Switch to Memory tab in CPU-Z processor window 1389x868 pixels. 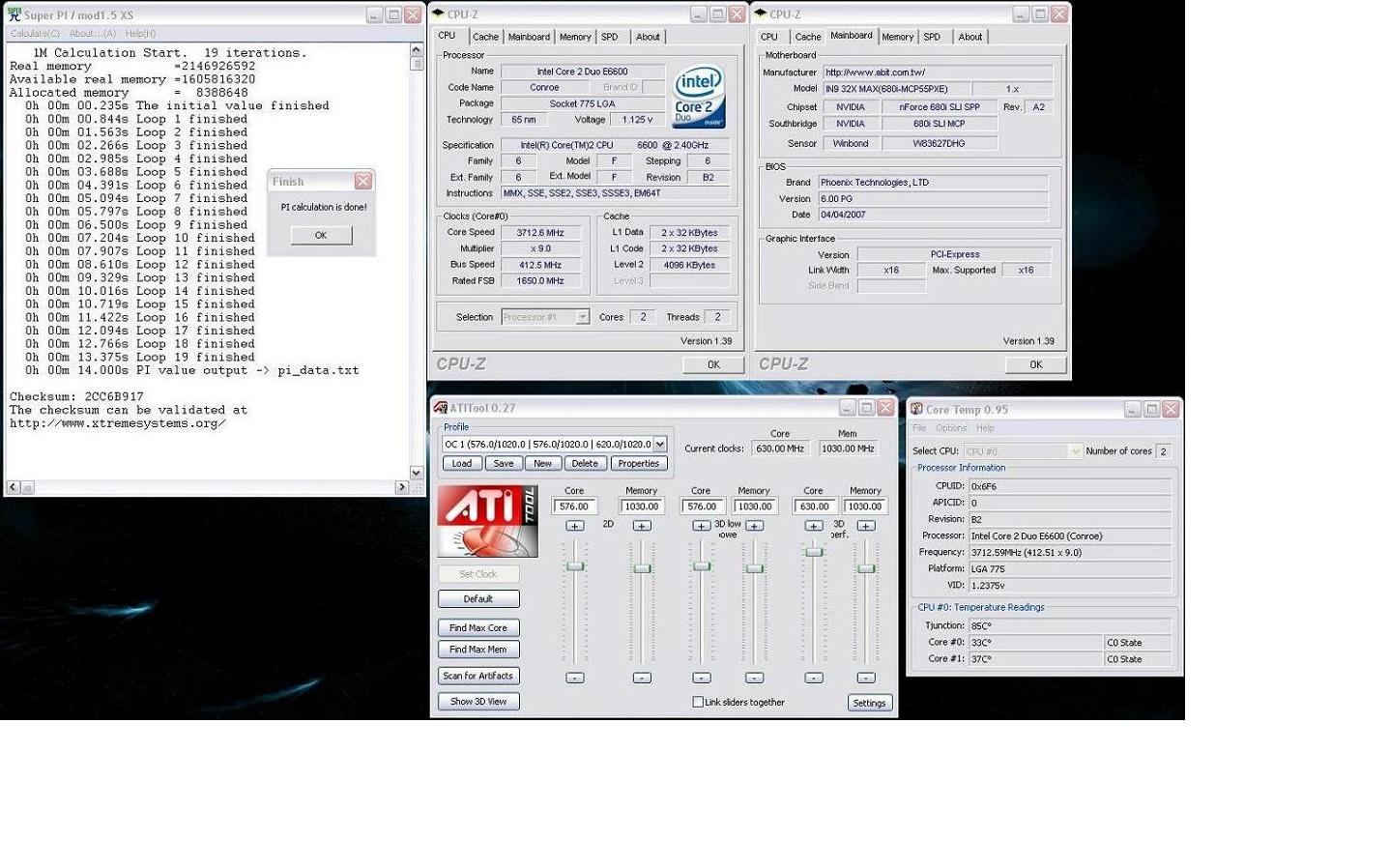pos(575,37)
